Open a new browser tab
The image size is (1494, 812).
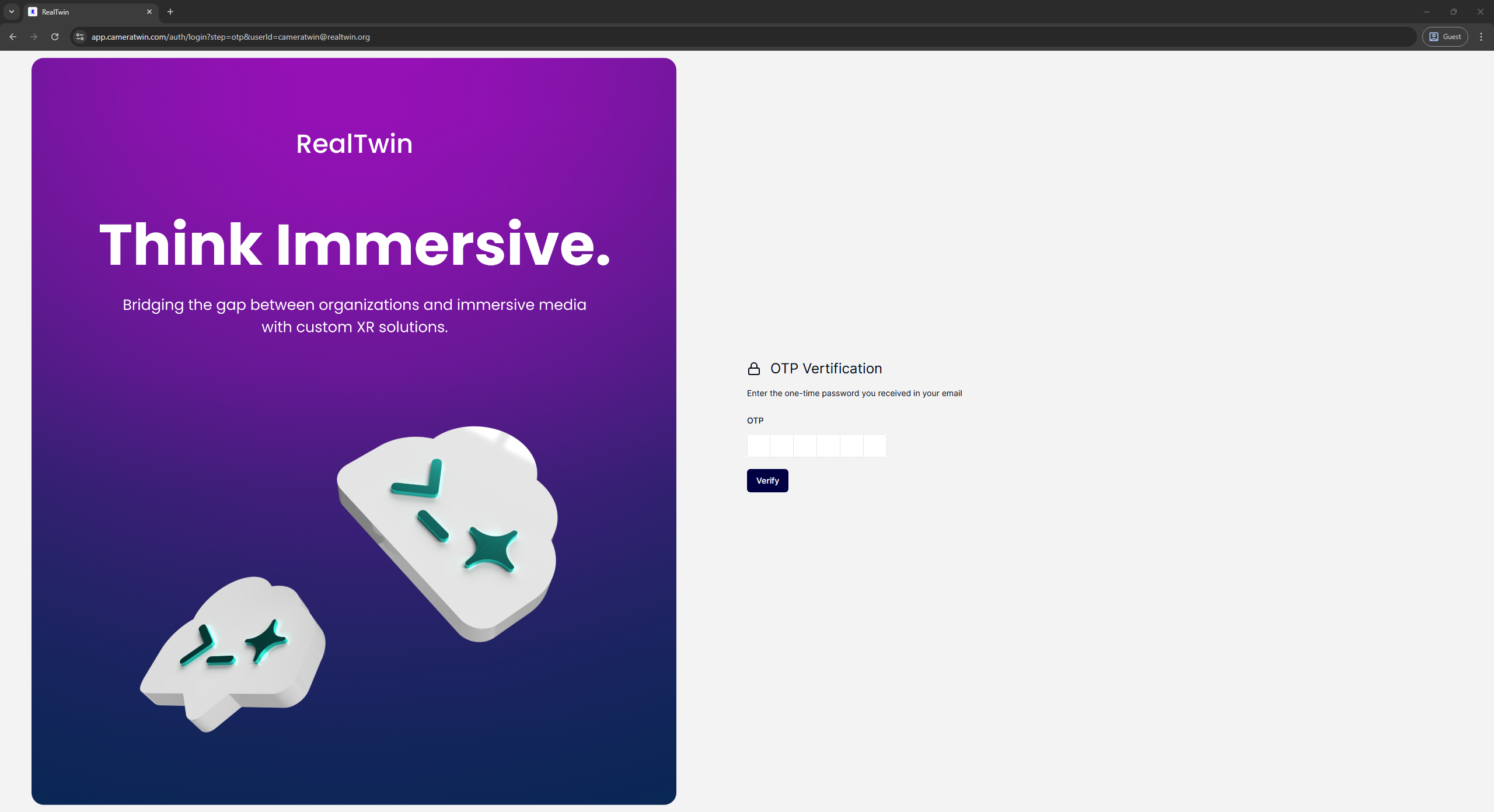click(x=170, y=12)
